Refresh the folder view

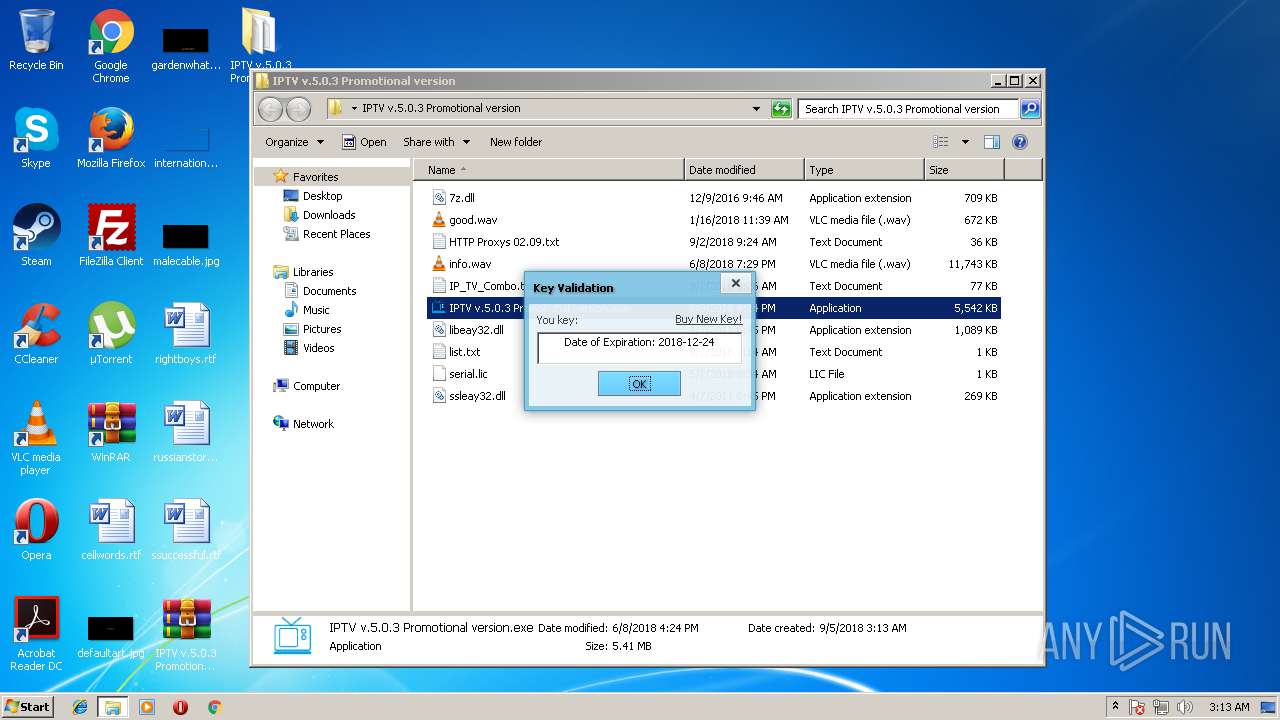[781, 109]
